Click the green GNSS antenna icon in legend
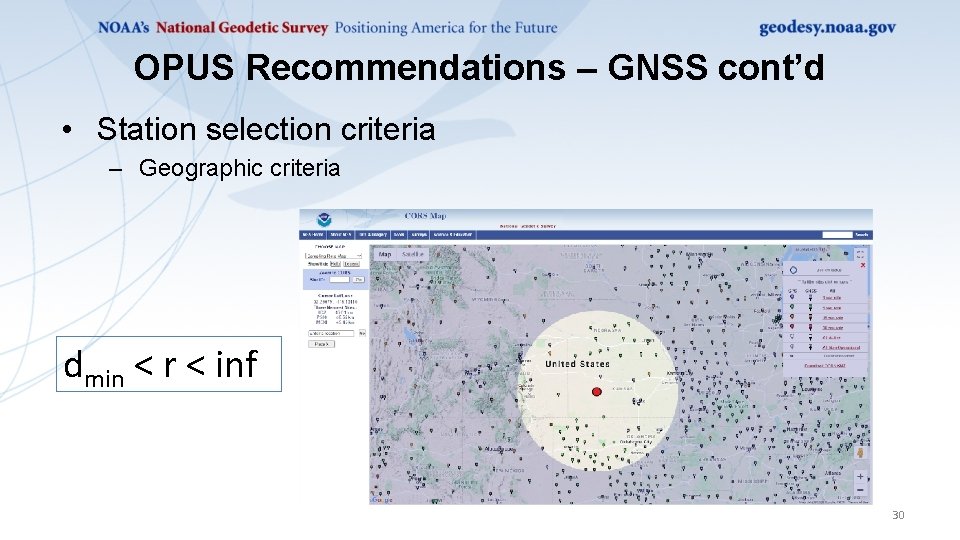This screenshot has width=960, height=540. [810, 307]
